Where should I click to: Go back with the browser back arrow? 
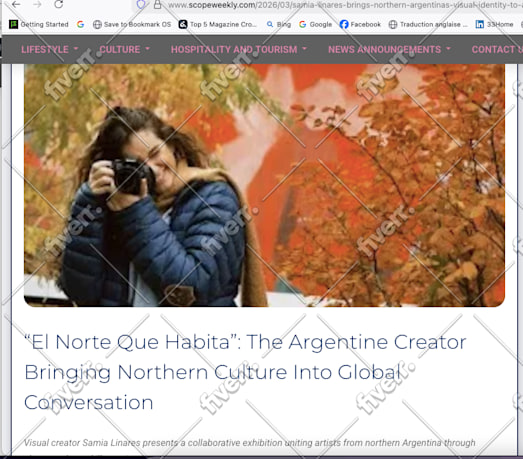click(x=16, y=4)
